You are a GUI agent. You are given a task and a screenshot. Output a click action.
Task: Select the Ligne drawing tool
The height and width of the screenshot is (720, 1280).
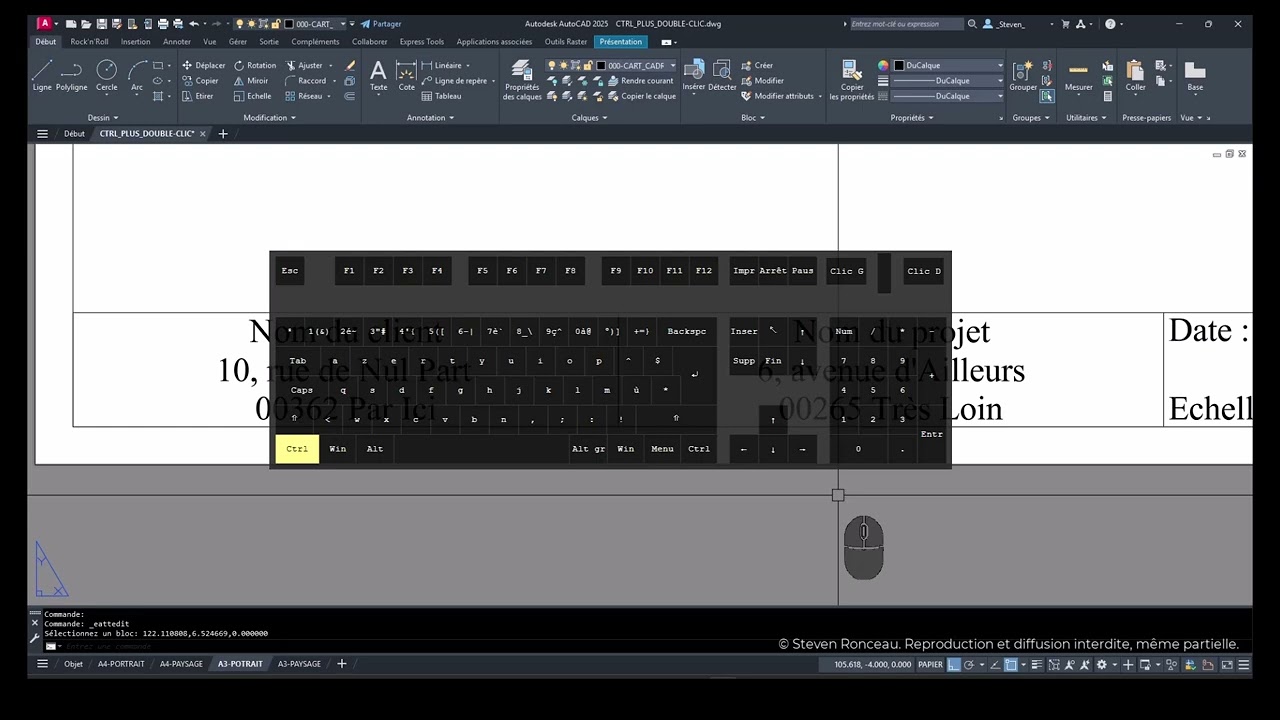(x=42, y=76)
